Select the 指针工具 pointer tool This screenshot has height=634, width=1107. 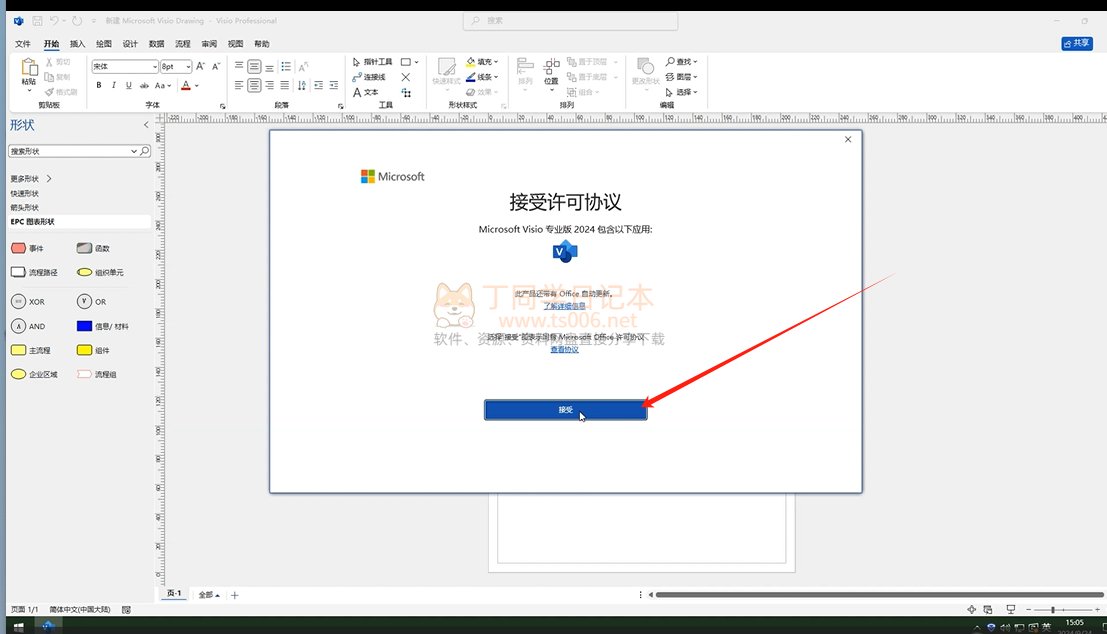point(372,62)
